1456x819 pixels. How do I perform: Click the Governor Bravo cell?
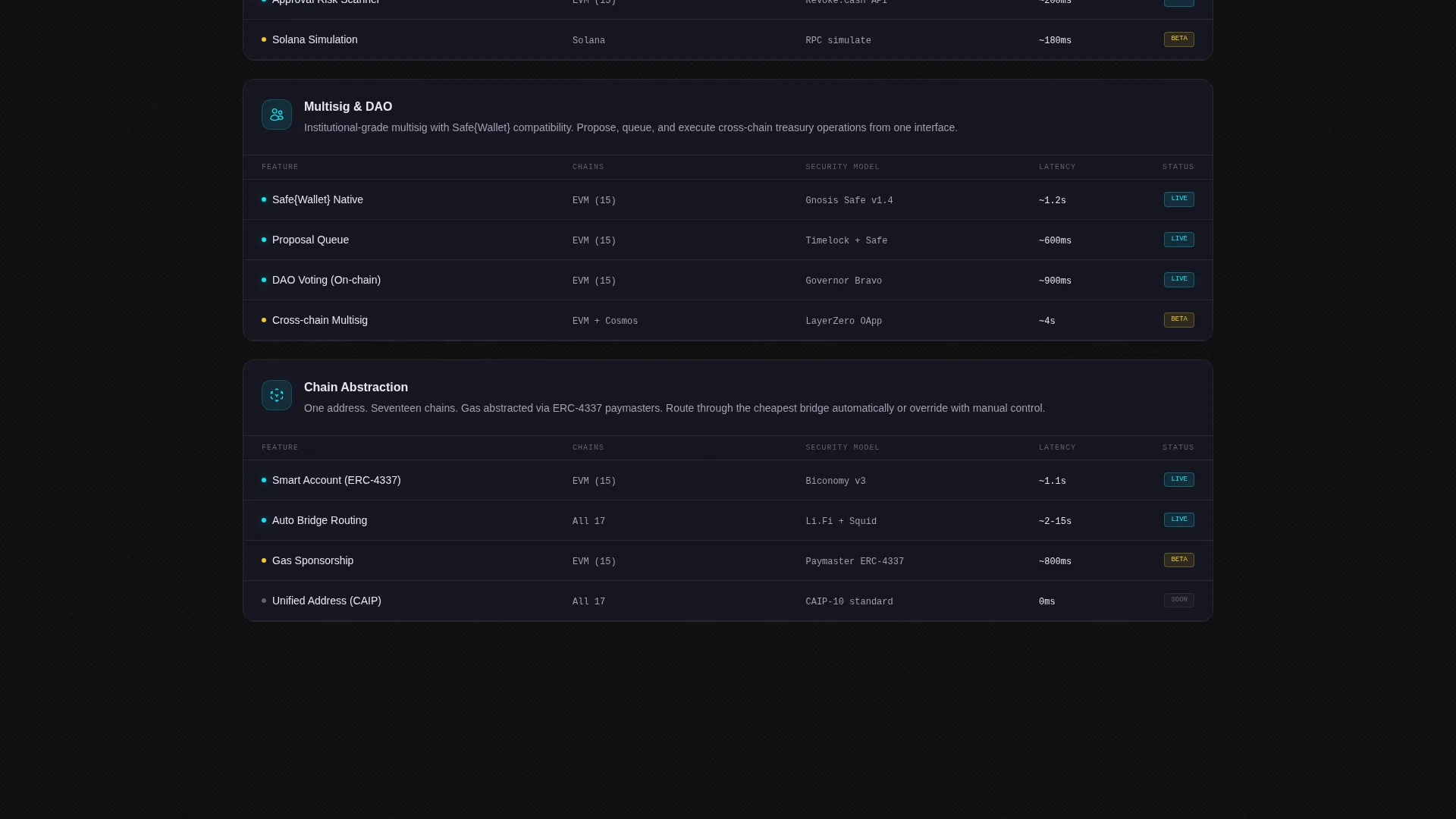pyautogui.click(x=843, y=281)
